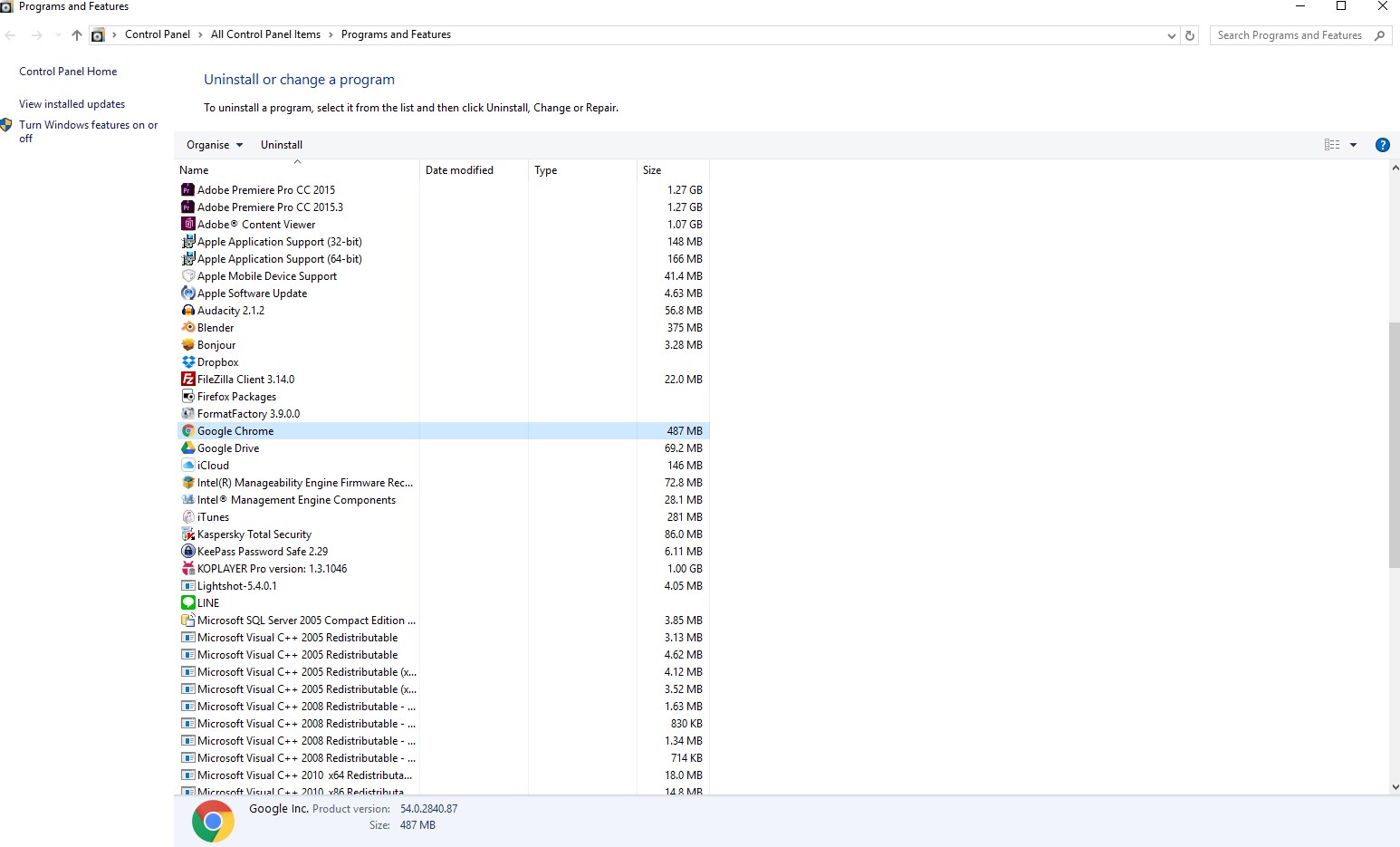1400x847 pixels.
Task: Select Intel Management Engine Components row
Action: pyautogui.click(x=443, y=500)
